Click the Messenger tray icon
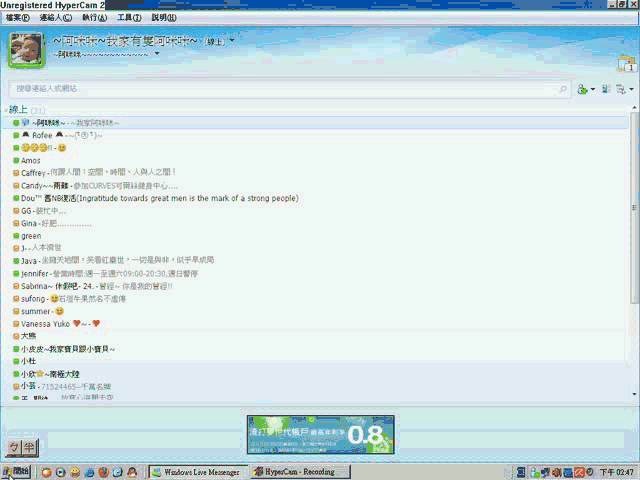Viewport: 640px width, 480px height. coord(533,473)
